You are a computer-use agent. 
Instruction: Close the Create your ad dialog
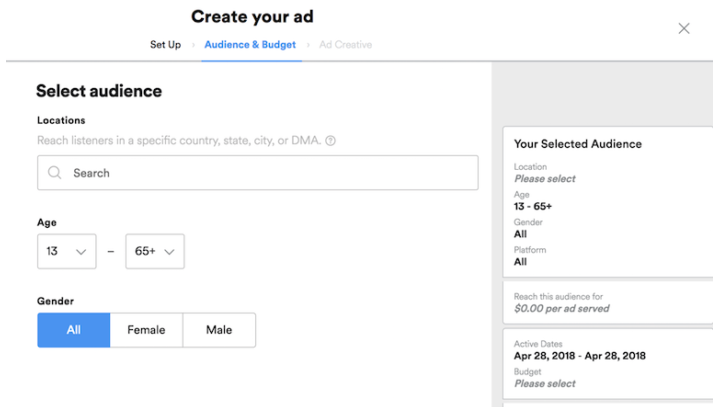[x=683, y=29]
